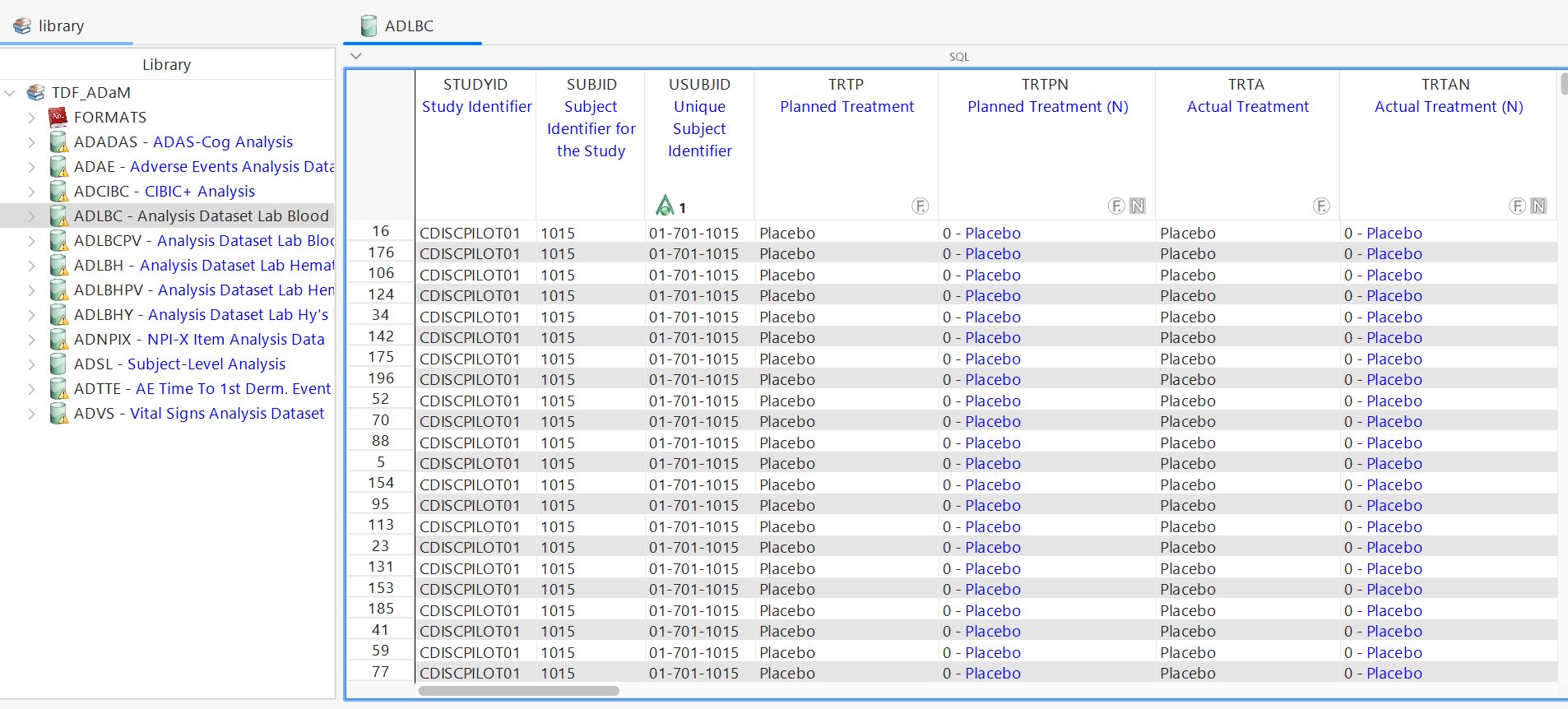1568x709 pixels.
Task: Click the STUDYID column header
Action: 476,144
